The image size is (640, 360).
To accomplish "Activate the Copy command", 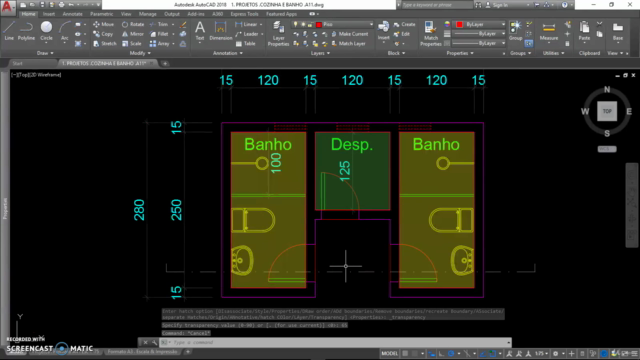I will coord(103,34).
